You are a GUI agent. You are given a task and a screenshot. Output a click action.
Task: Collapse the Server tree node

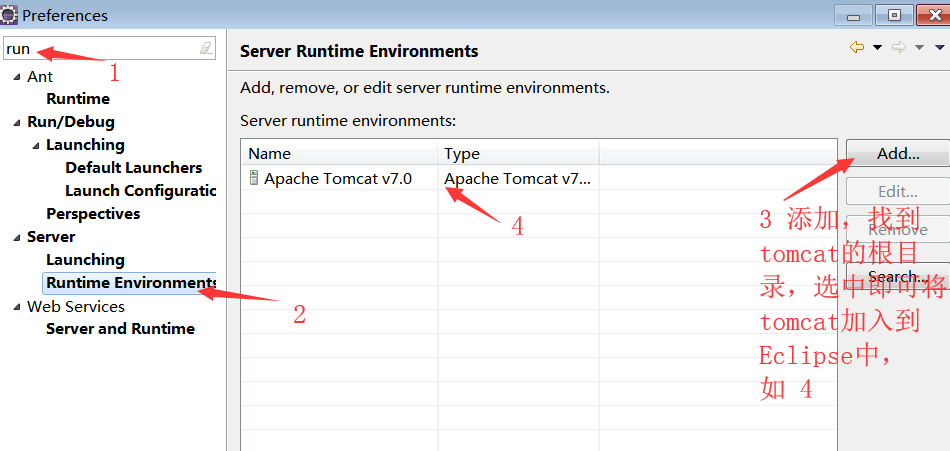[x=17, y=238]
